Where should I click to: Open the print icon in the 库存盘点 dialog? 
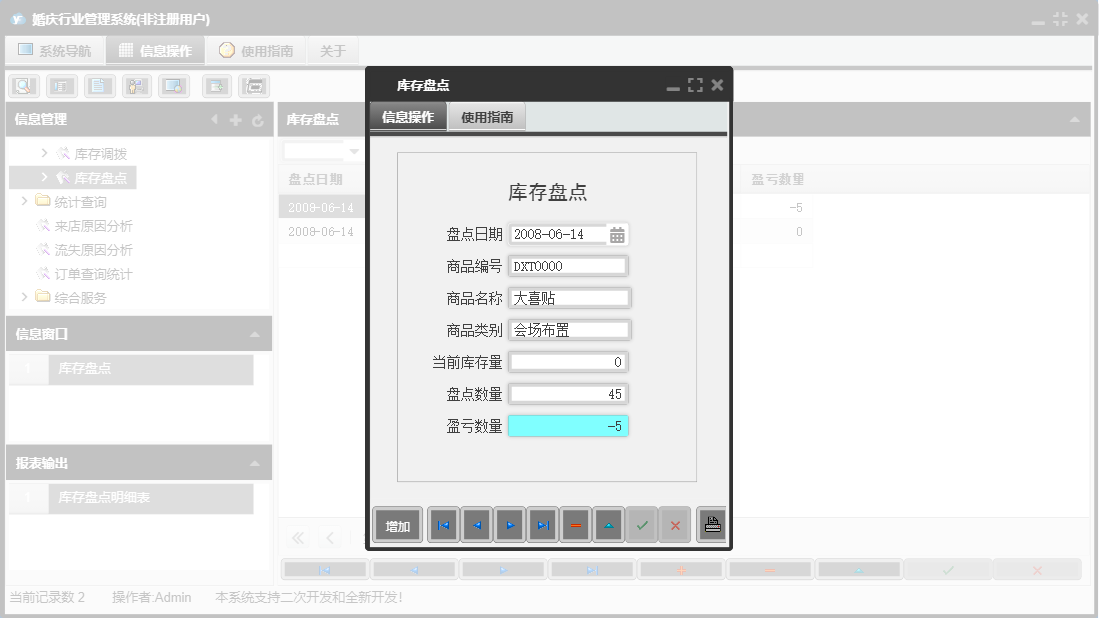(x=711, y=524)
